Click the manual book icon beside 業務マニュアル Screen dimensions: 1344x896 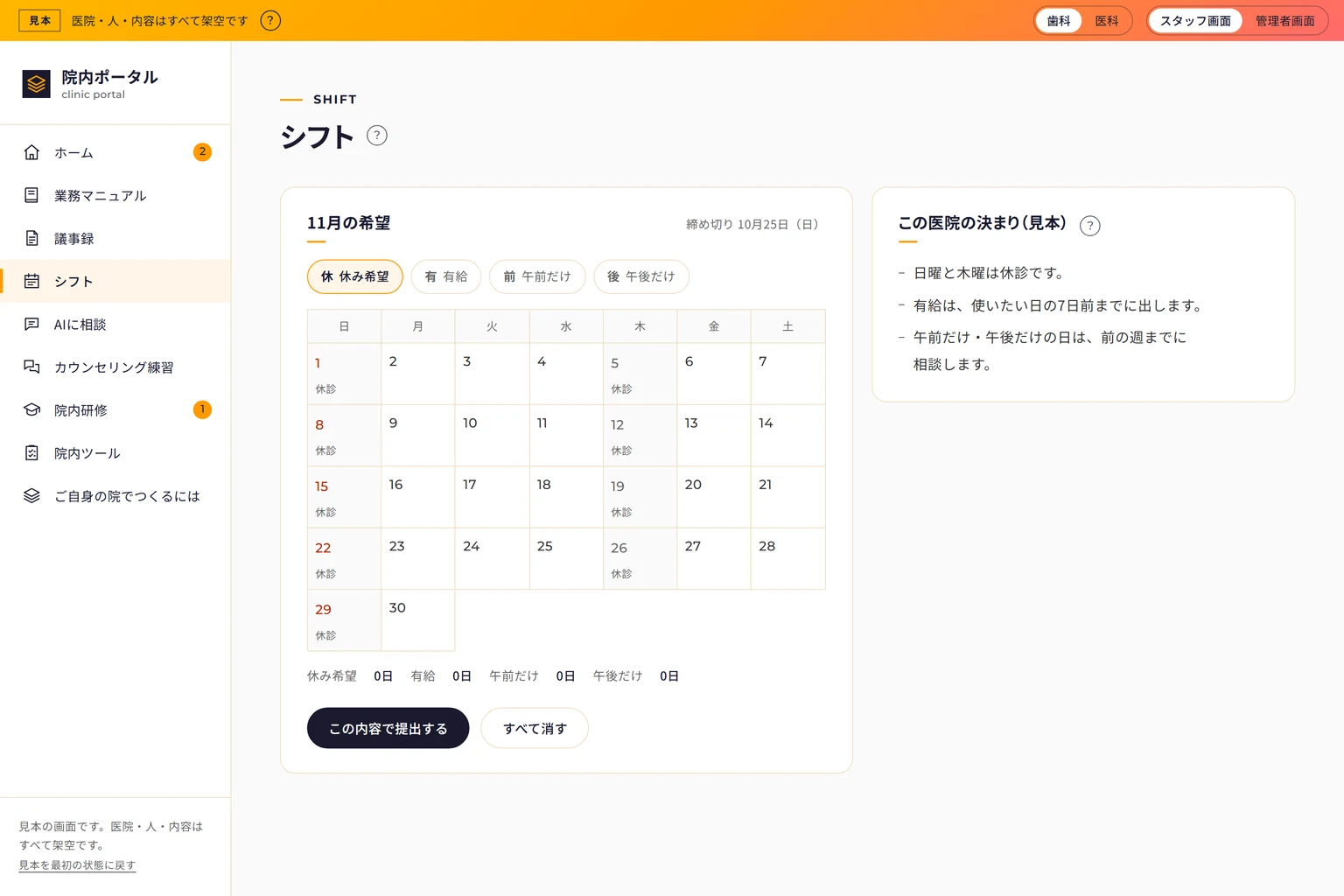pos(31,195)
